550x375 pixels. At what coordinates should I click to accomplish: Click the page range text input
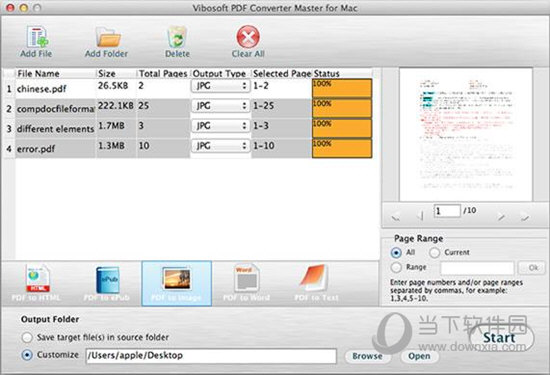[x=477, y=268]
